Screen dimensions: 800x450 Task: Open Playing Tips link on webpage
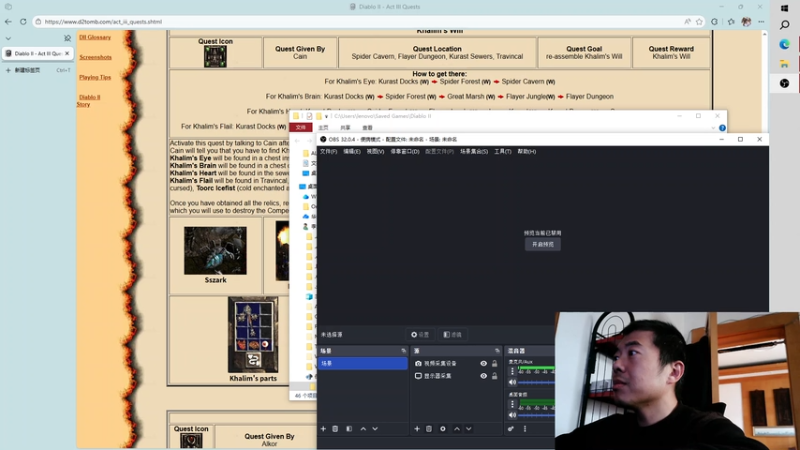(x=95, y=78)
